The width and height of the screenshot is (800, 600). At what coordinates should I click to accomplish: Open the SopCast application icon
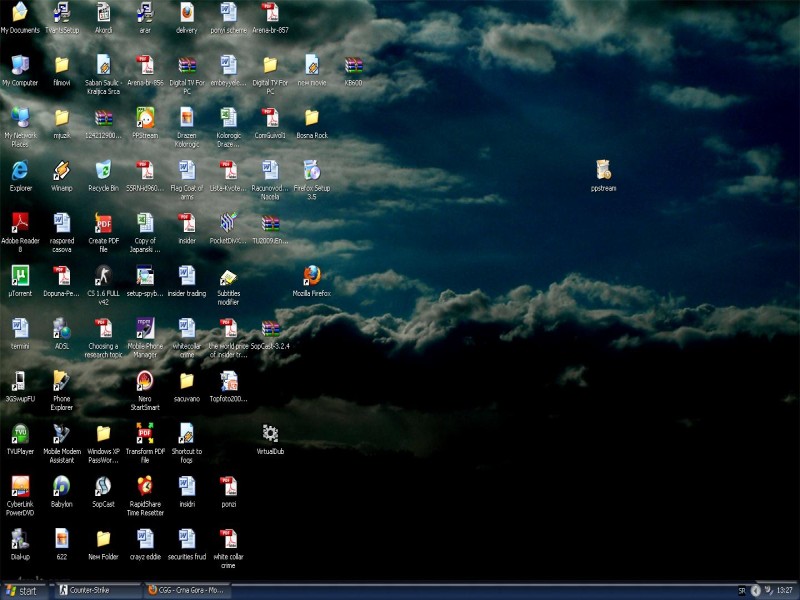[x=103, y=486]
